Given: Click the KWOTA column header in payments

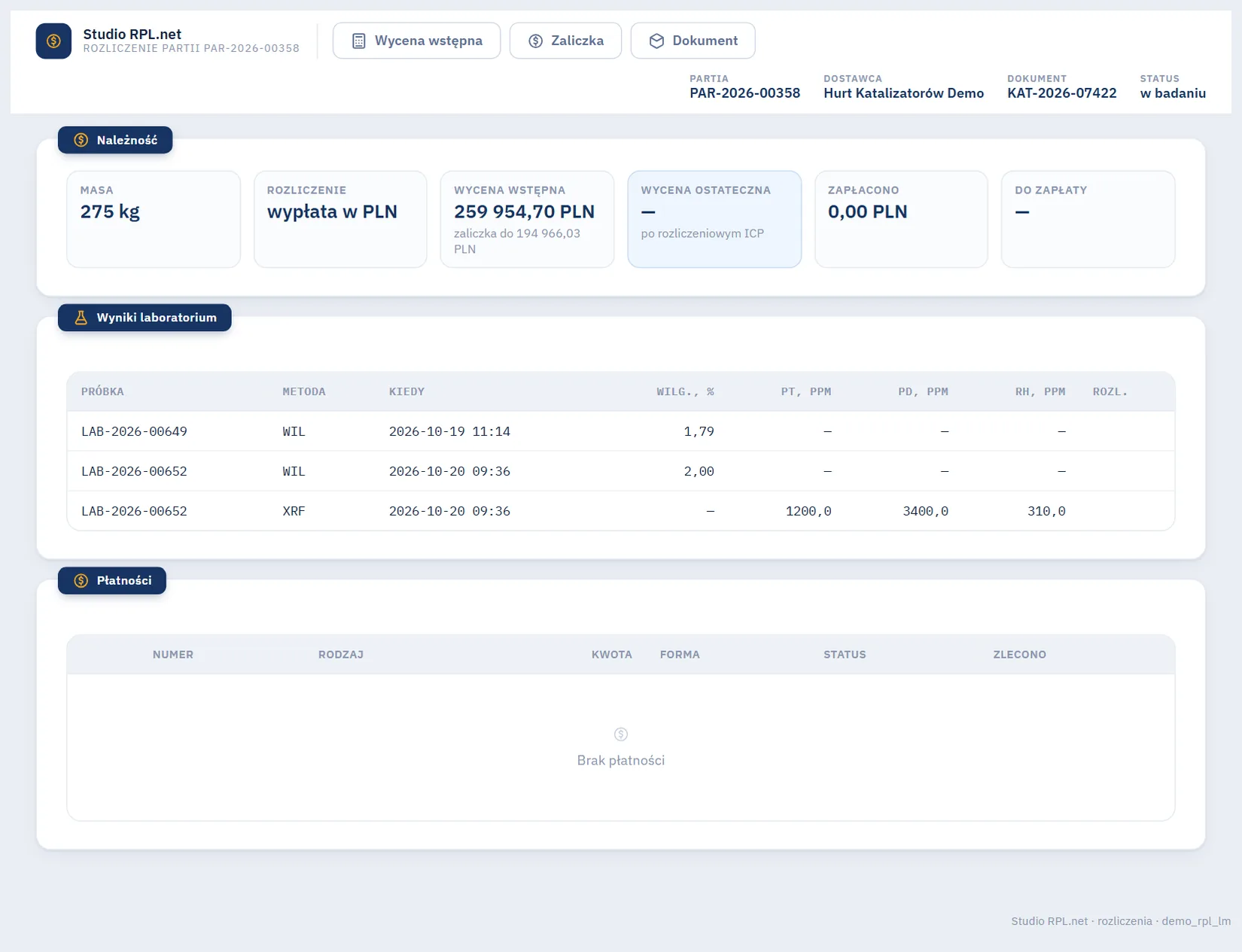Looking at the screenshot, I should [611, 655].
